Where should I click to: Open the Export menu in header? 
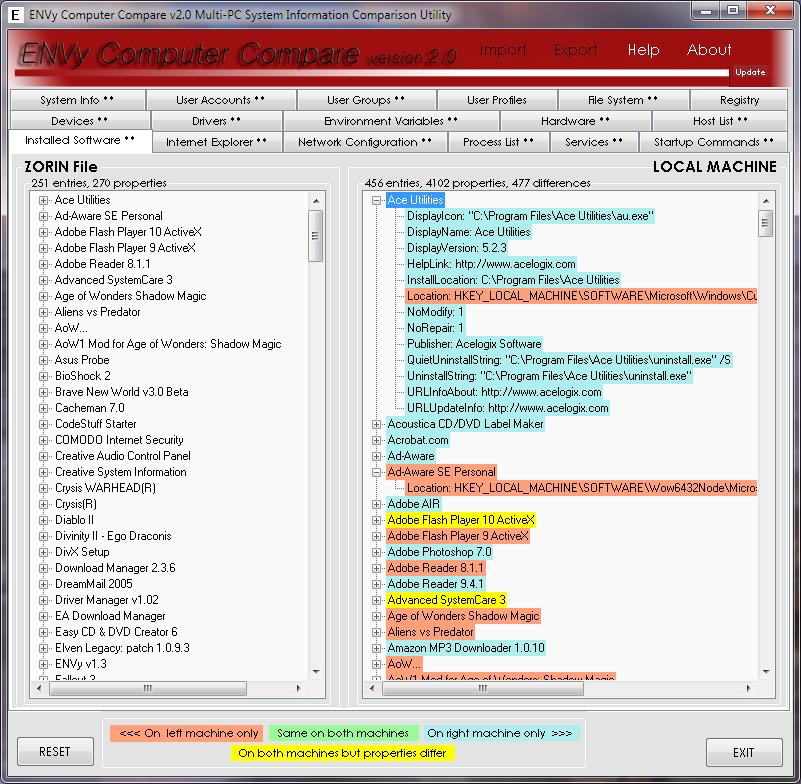575,50
